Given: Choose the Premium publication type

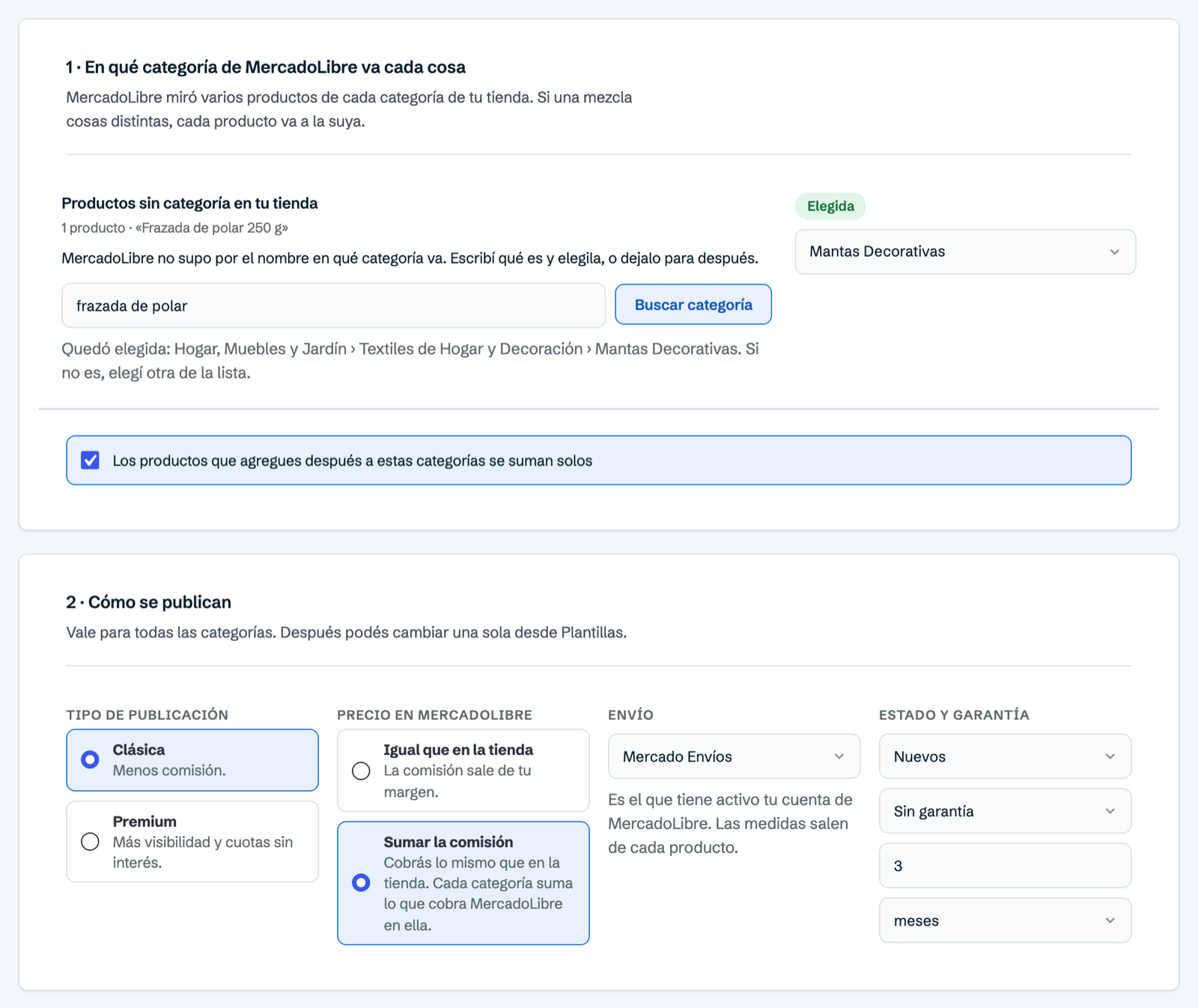Looking at the screenshot, I should point(192,842).
